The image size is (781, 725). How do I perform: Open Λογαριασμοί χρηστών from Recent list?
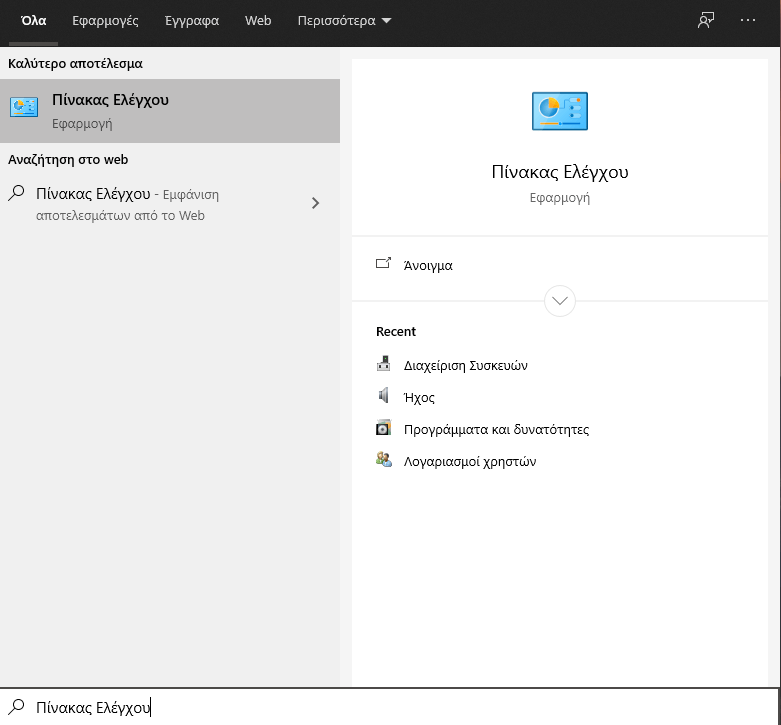(x=469, y=461)
